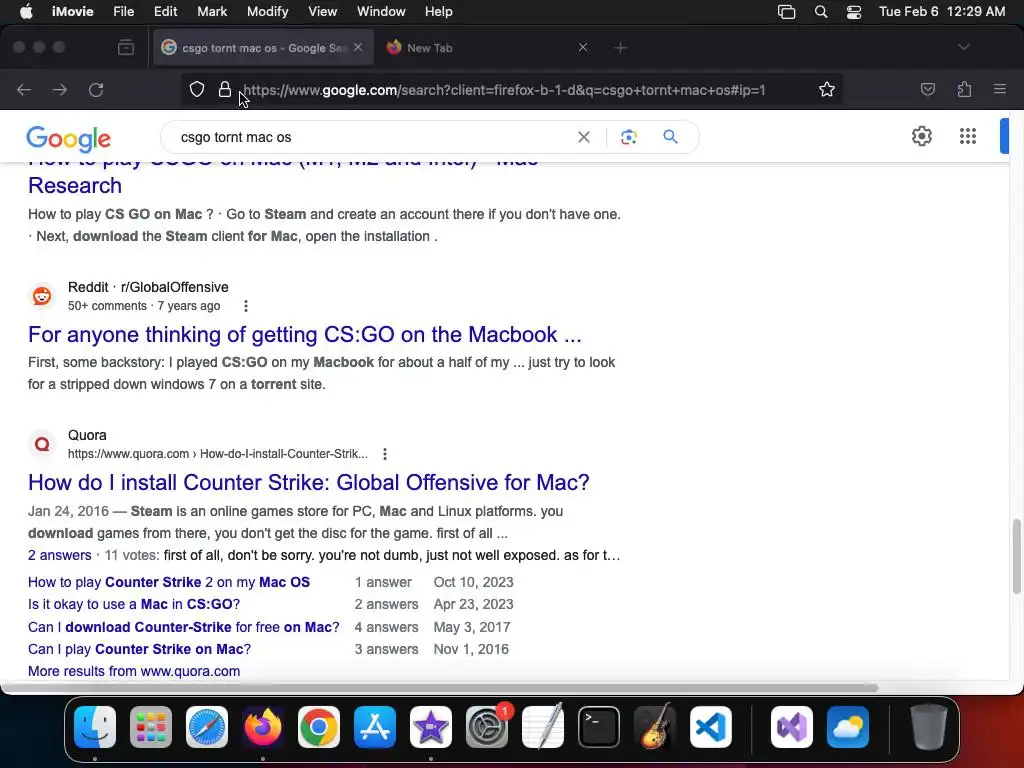Launch Safari from the dock
Image resolution: width=1024 pixels, height=768 pixels.
pos(207,727)
